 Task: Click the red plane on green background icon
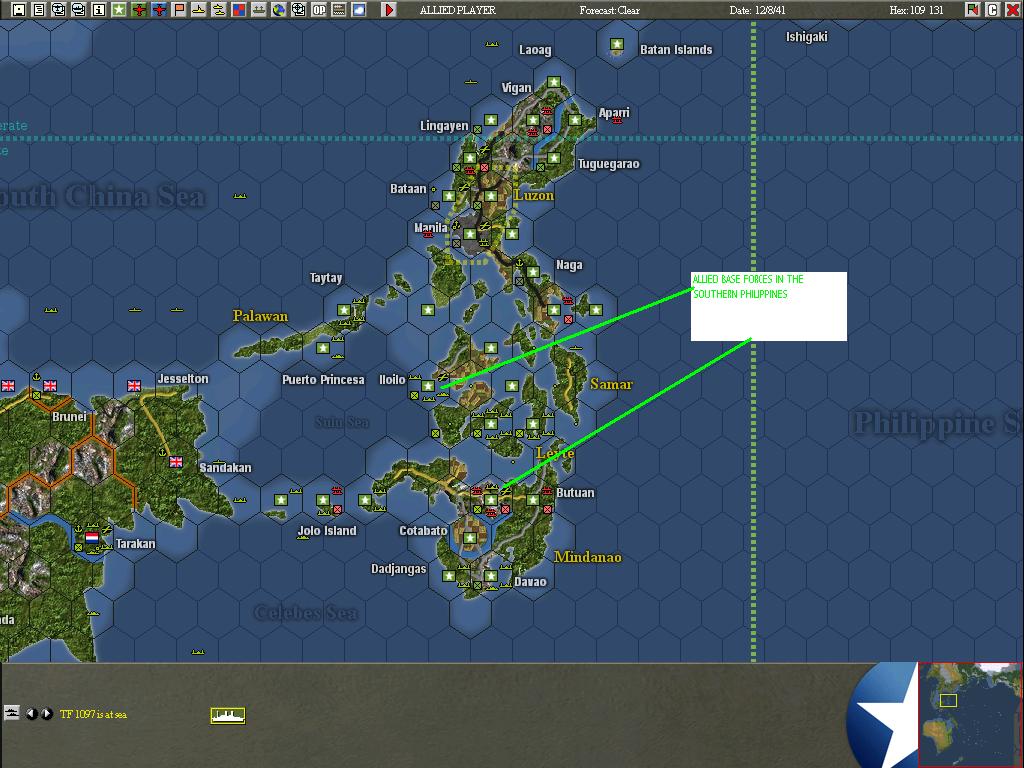click(x=139, y=10)
